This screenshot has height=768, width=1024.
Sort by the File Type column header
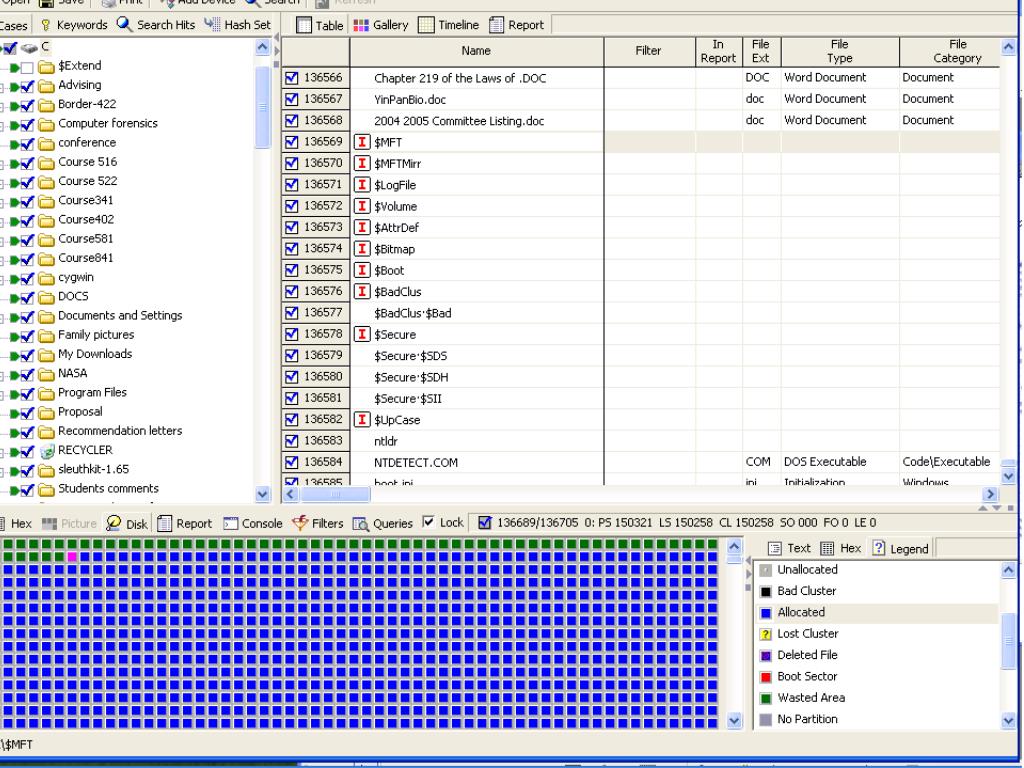click(840, 51)
